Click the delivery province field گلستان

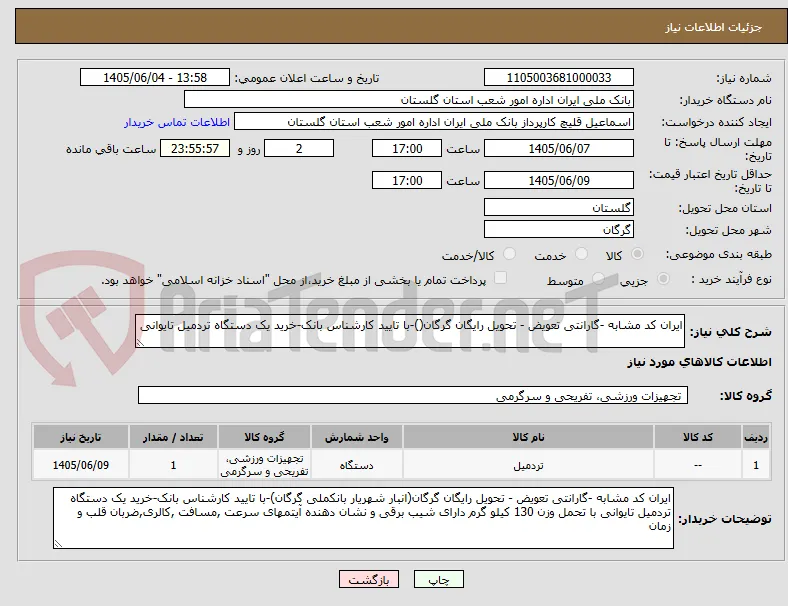559,207
